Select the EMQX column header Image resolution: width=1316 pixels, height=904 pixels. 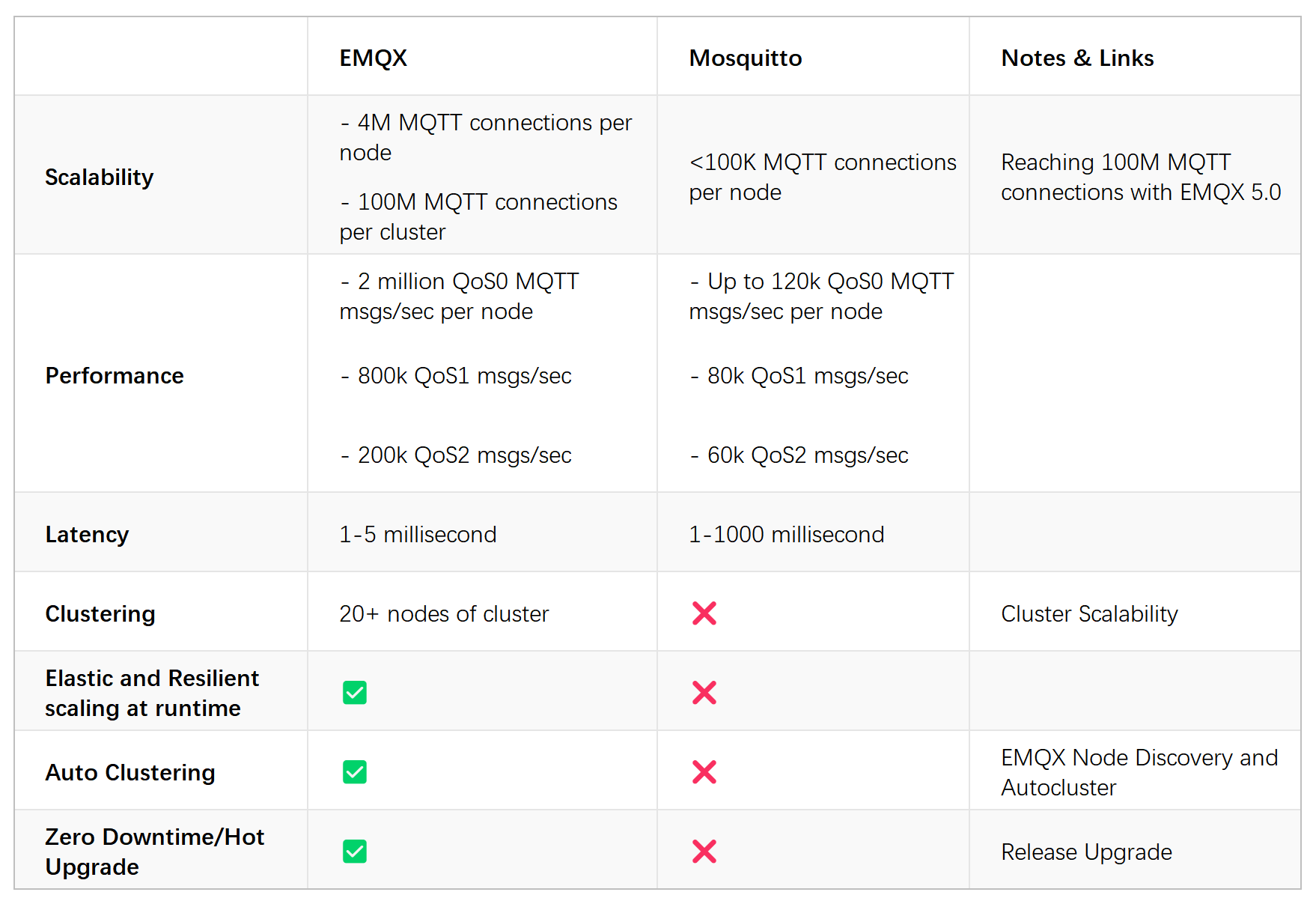tap(373, 58)
